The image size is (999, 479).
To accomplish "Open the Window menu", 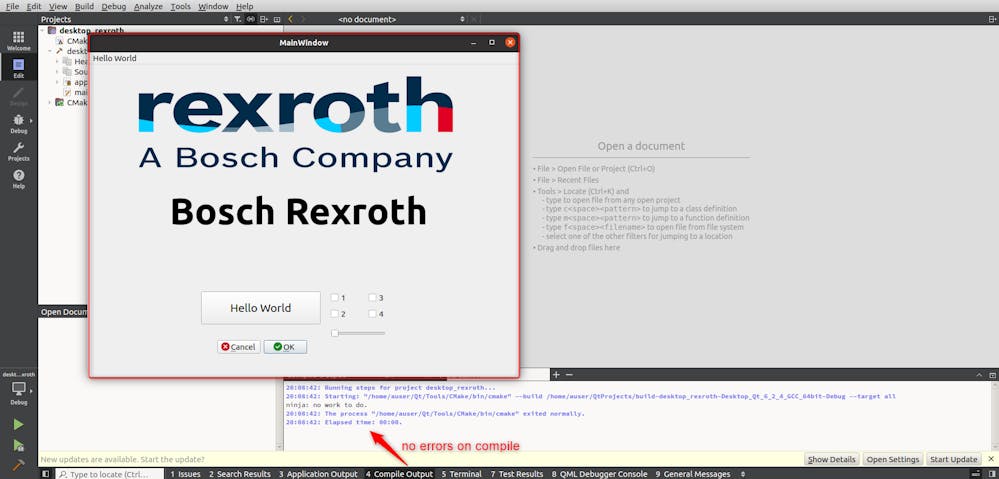I will 213,6.
